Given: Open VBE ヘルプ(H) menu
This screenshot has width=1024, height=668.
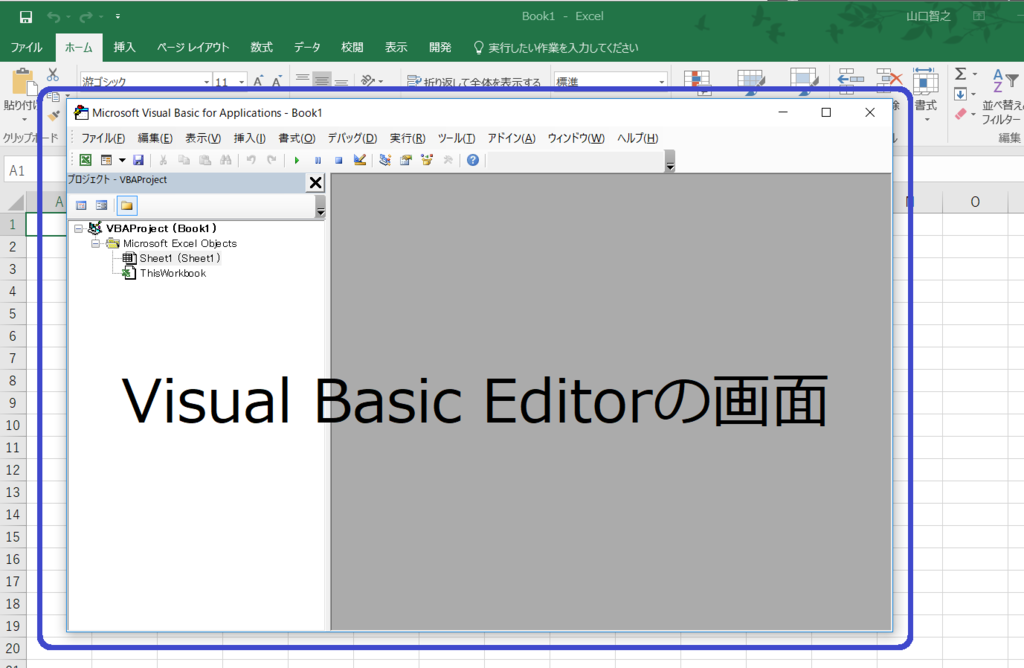Looking at the screenshot, I should coord(638,138).
